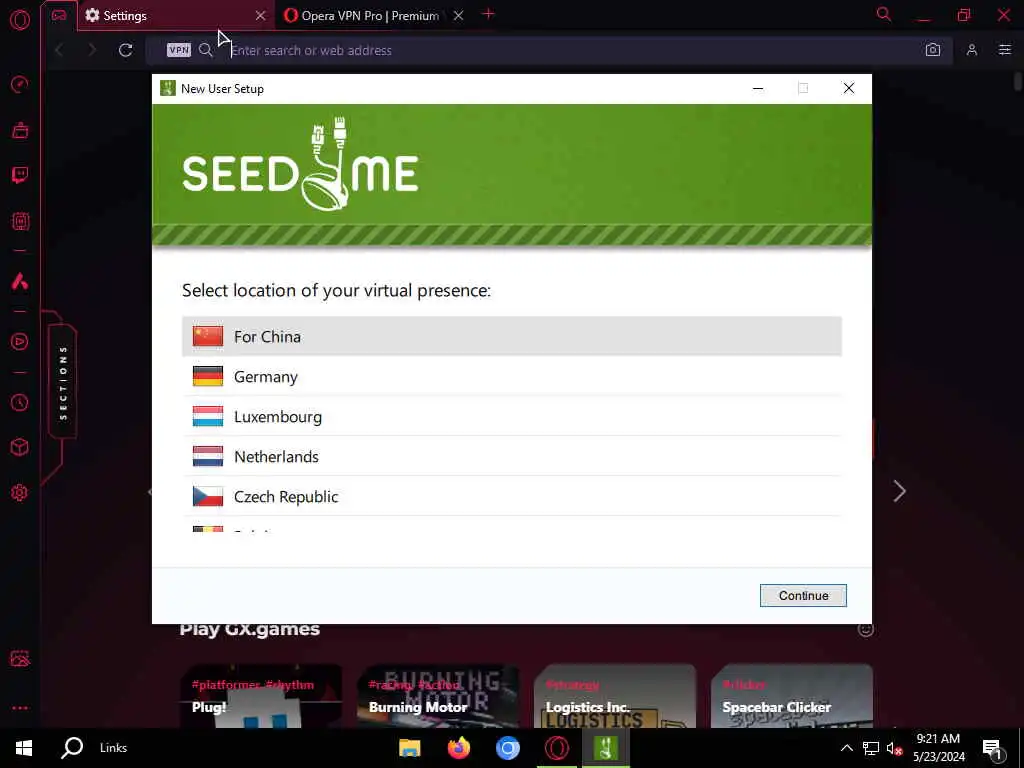1024x768 pixels.
Task: Open the GX Cleaner sidebar icon
Action: tap(20, 130)
